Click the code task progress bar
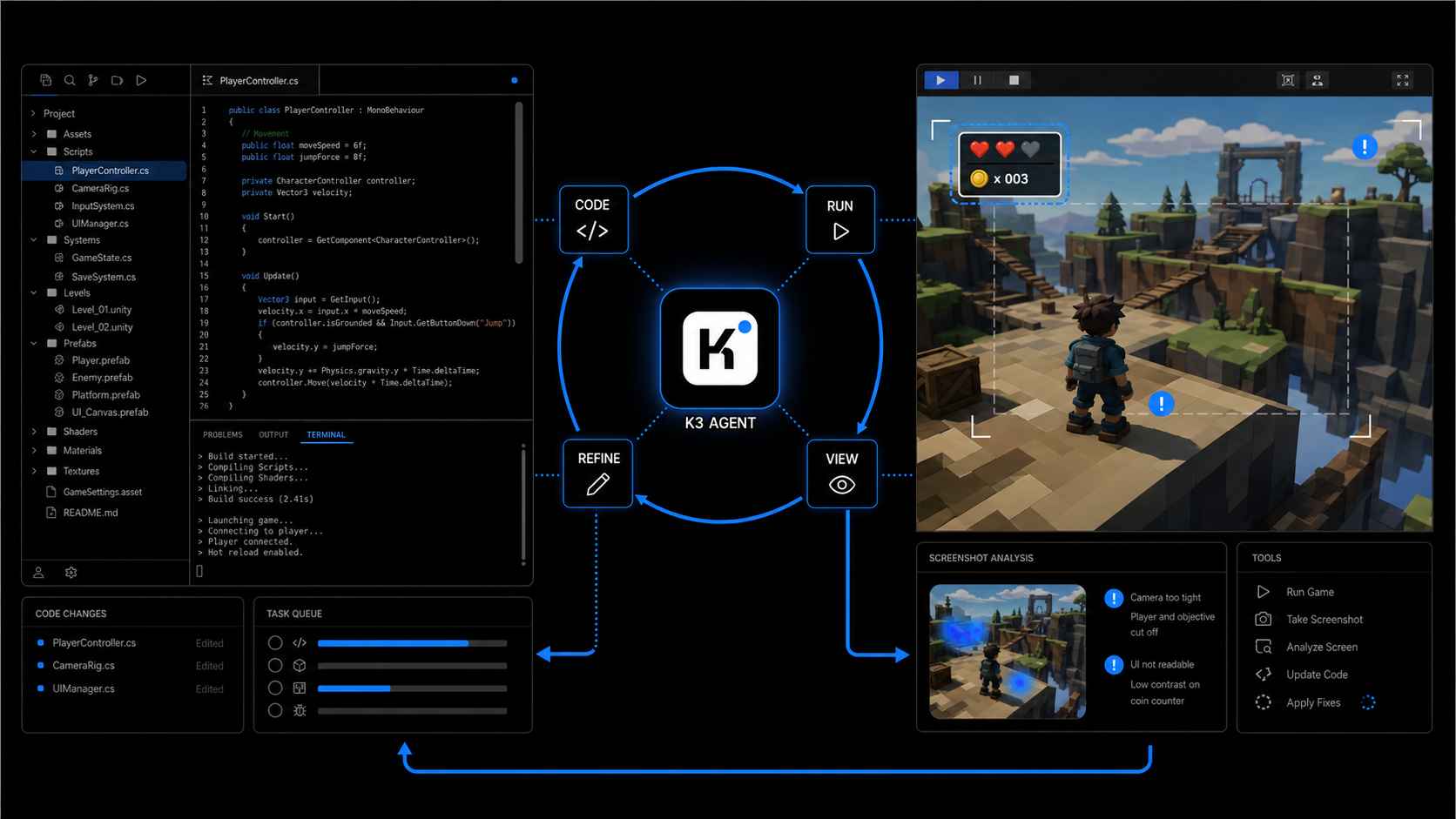This screenshot has height=819, width=1456. [x=412, y=643]
